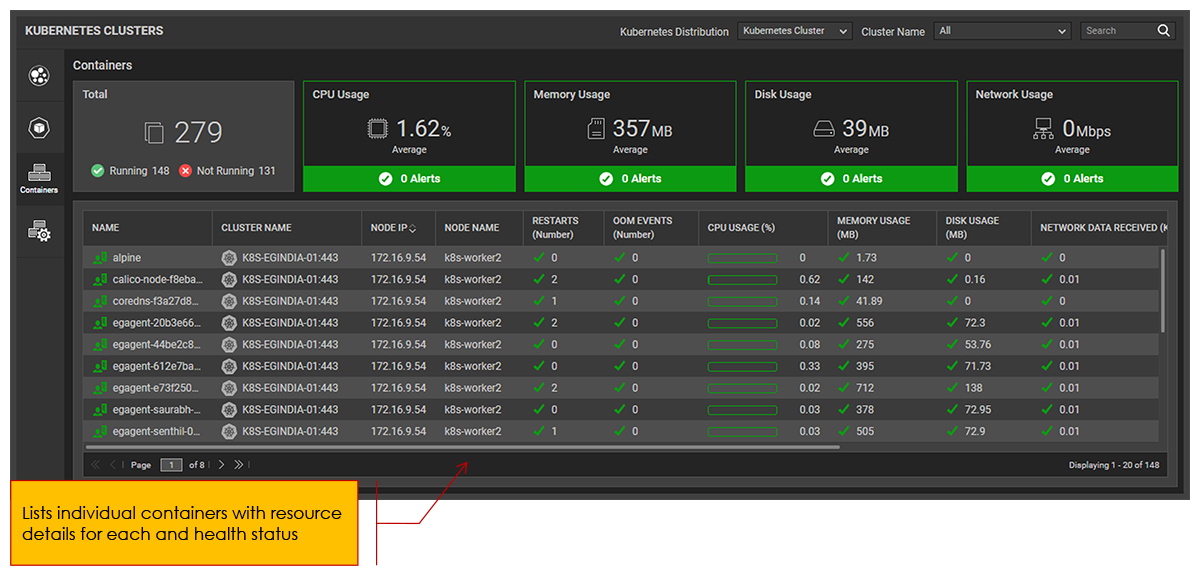1200x575 pixels.
Task: Open the clusters overview sidebar icon
Action: (39, 76)
